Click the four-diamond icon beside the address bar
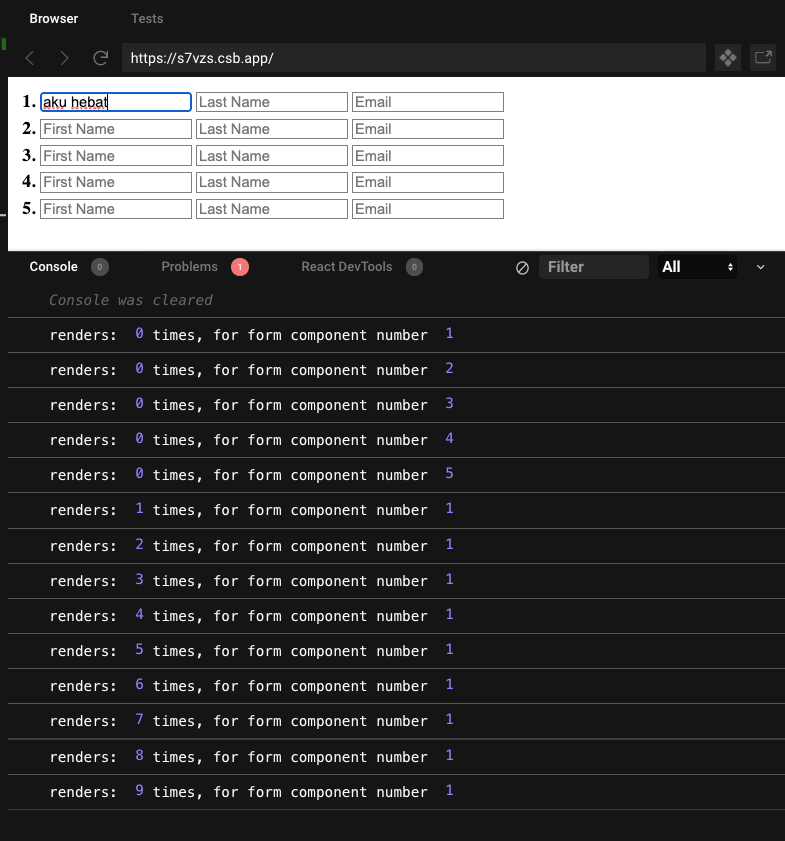 pos(728,58)
